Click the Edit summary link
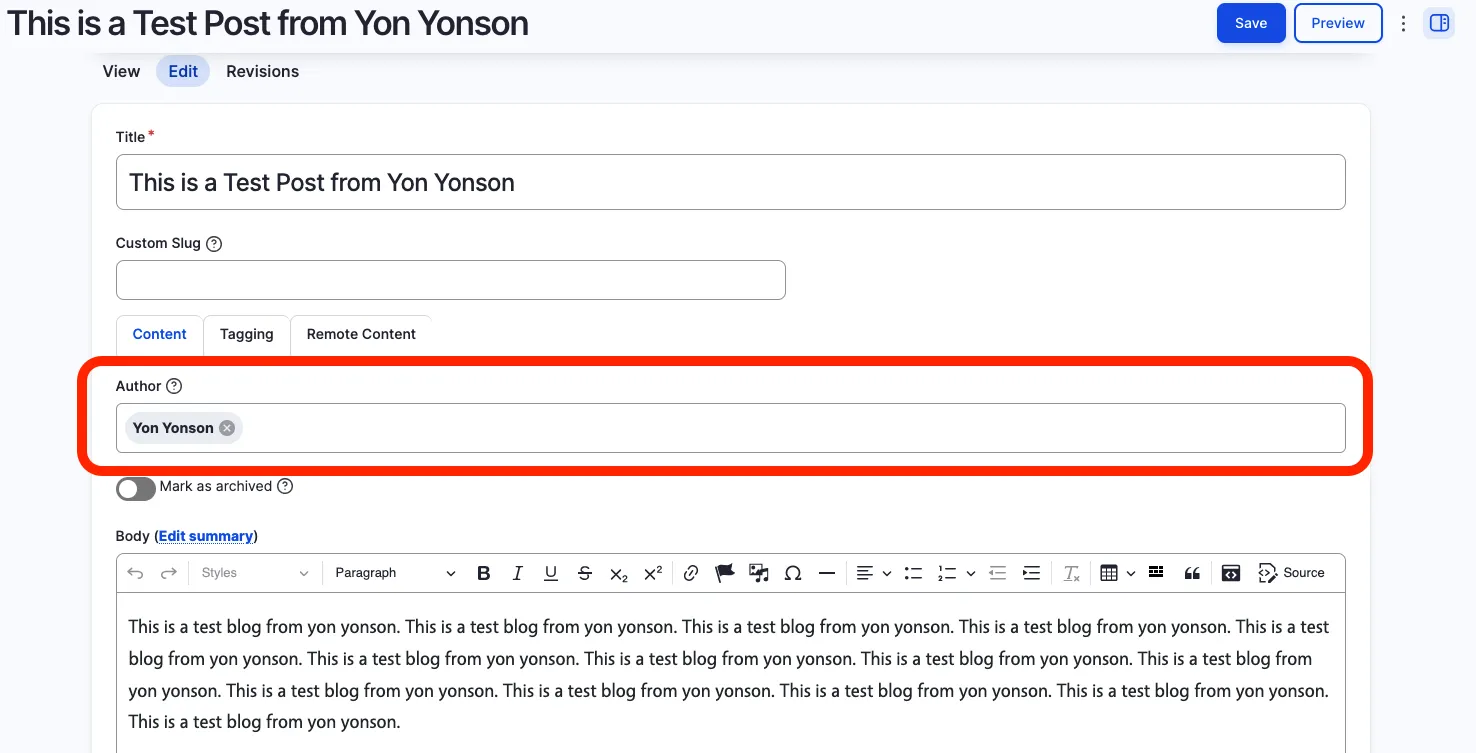 (206, 536)
